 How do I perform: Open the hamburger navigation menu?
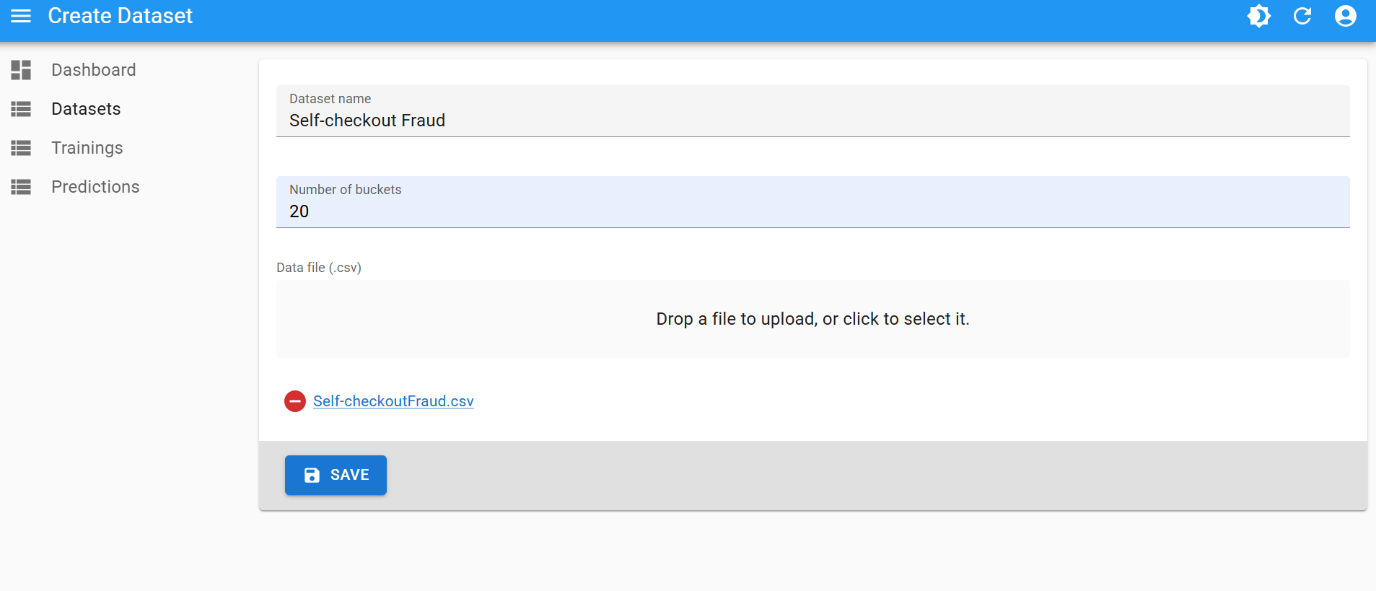[21, 16]
